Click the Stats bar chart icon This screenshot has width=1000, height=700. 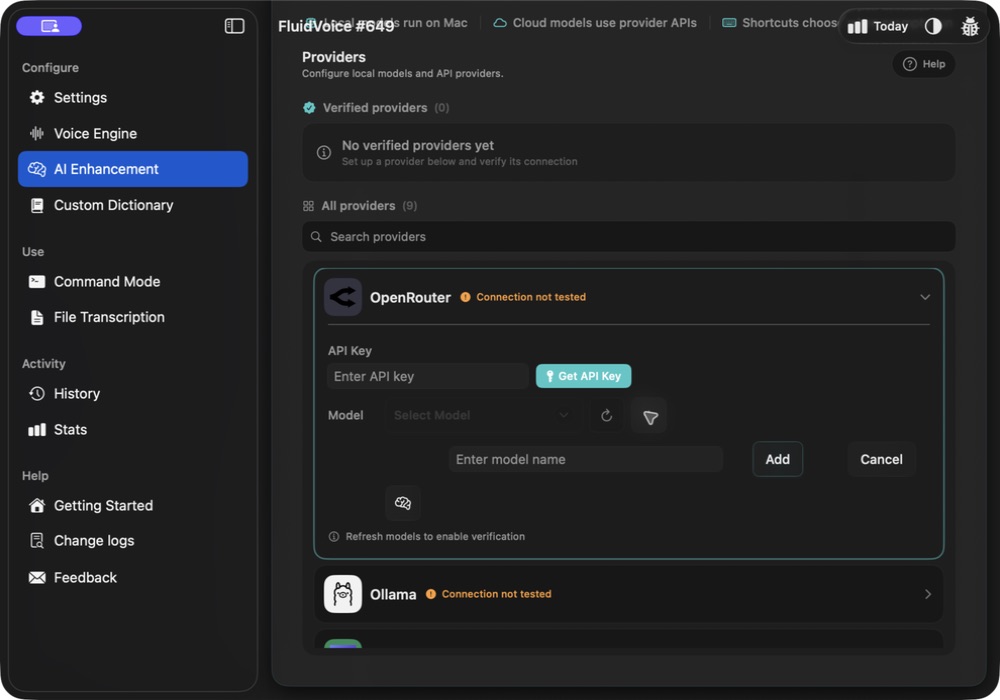[37, 430]
